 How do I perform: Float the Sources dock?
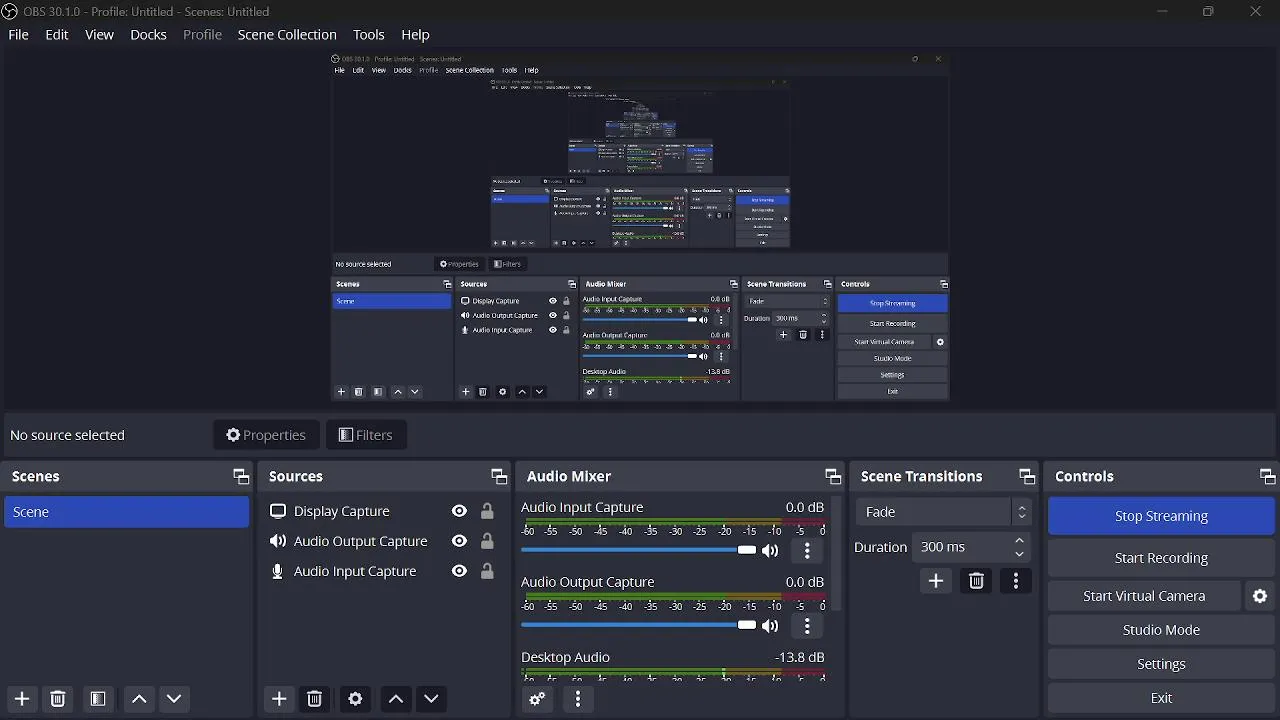[499, 477]
